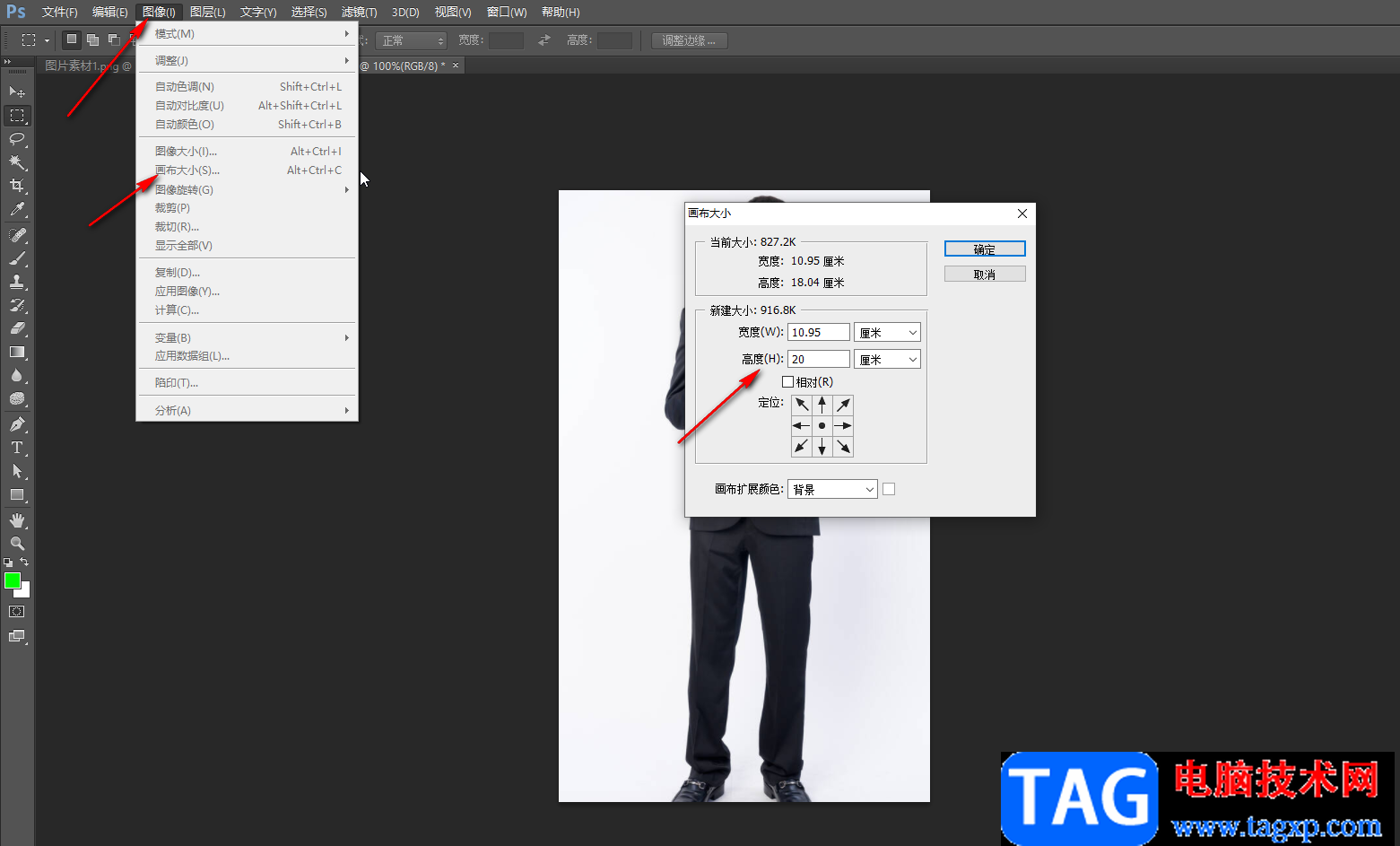The width and height of the screenshot is (1400, 846).
Task: Expand the 变量(B) submenu
Action: (247, 338)
